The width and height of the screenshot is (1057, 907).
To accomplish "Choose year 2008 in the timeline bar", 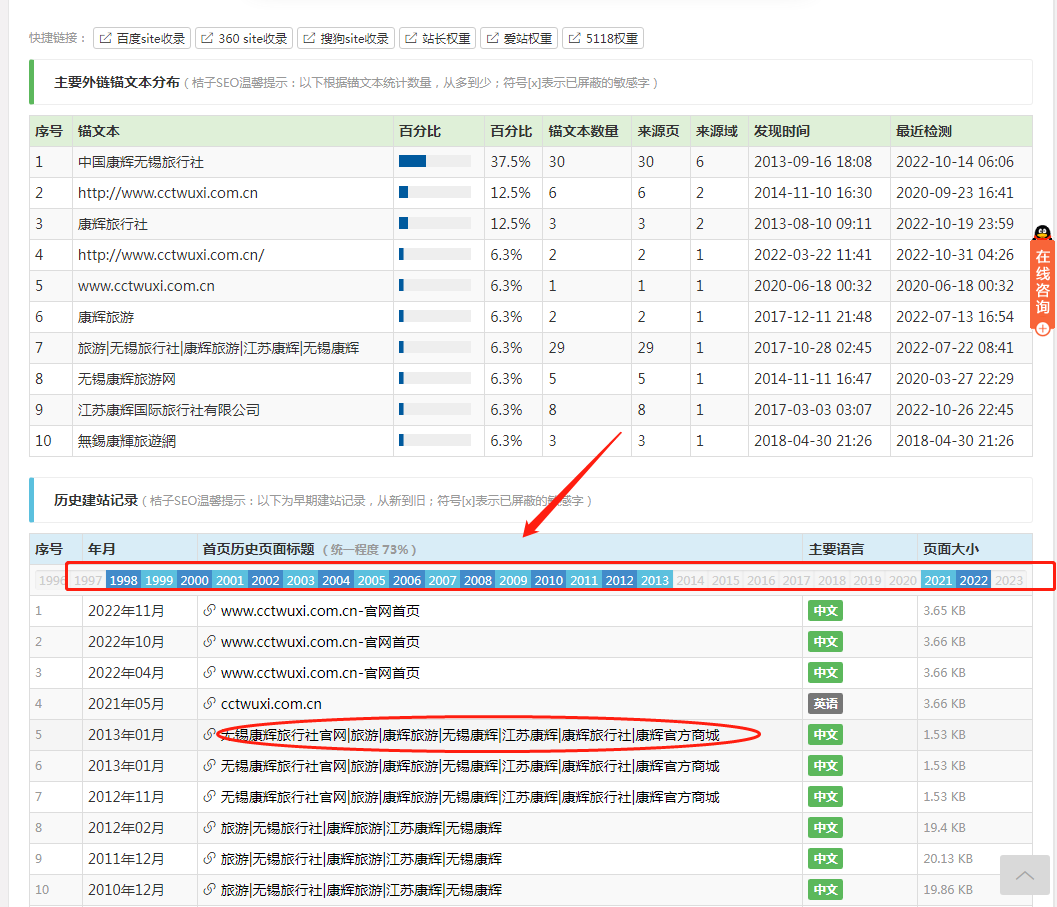I will (478, 580).
